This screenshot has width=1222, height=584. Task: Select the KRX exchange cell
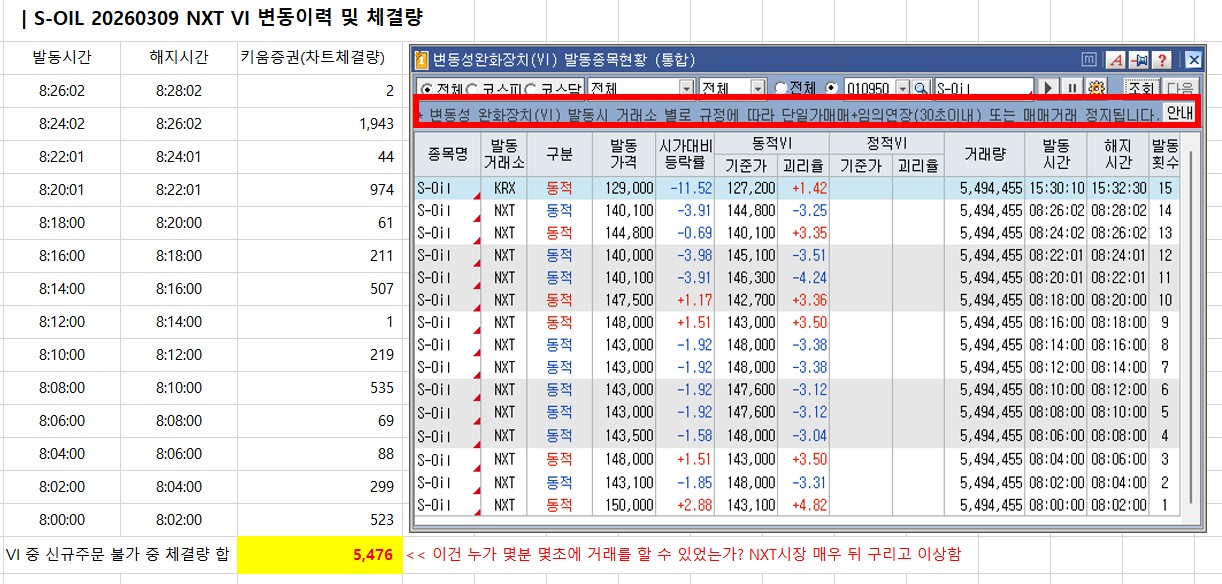click(504, 188)
